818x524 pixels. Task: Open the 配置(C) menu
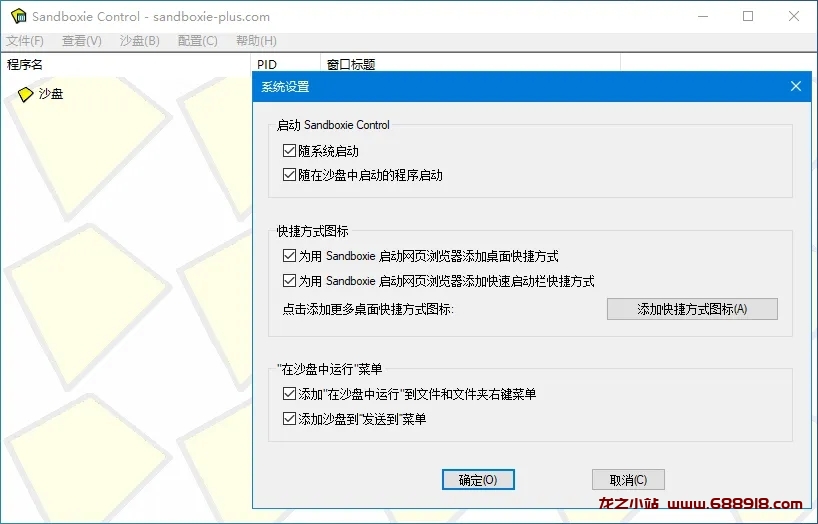click(x=197, y=41)
